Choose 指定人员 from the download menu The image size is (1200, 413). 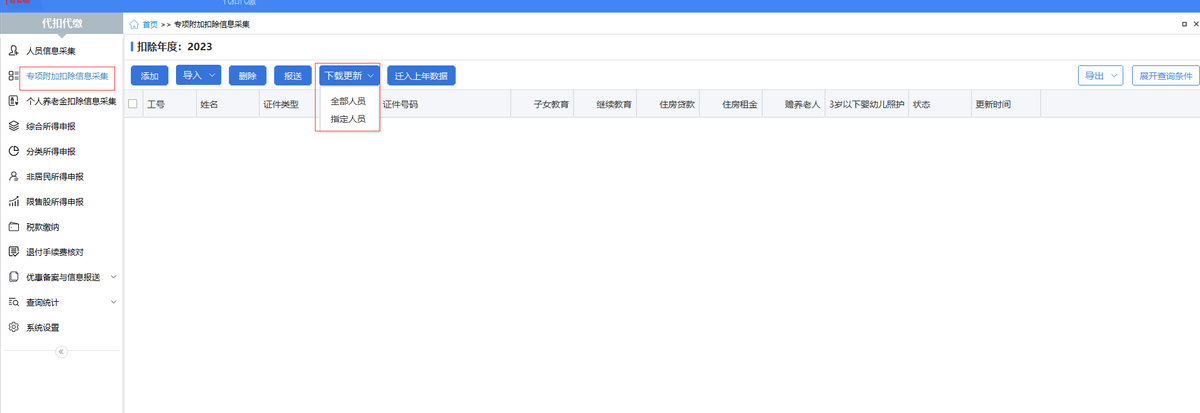coord(348,118)
